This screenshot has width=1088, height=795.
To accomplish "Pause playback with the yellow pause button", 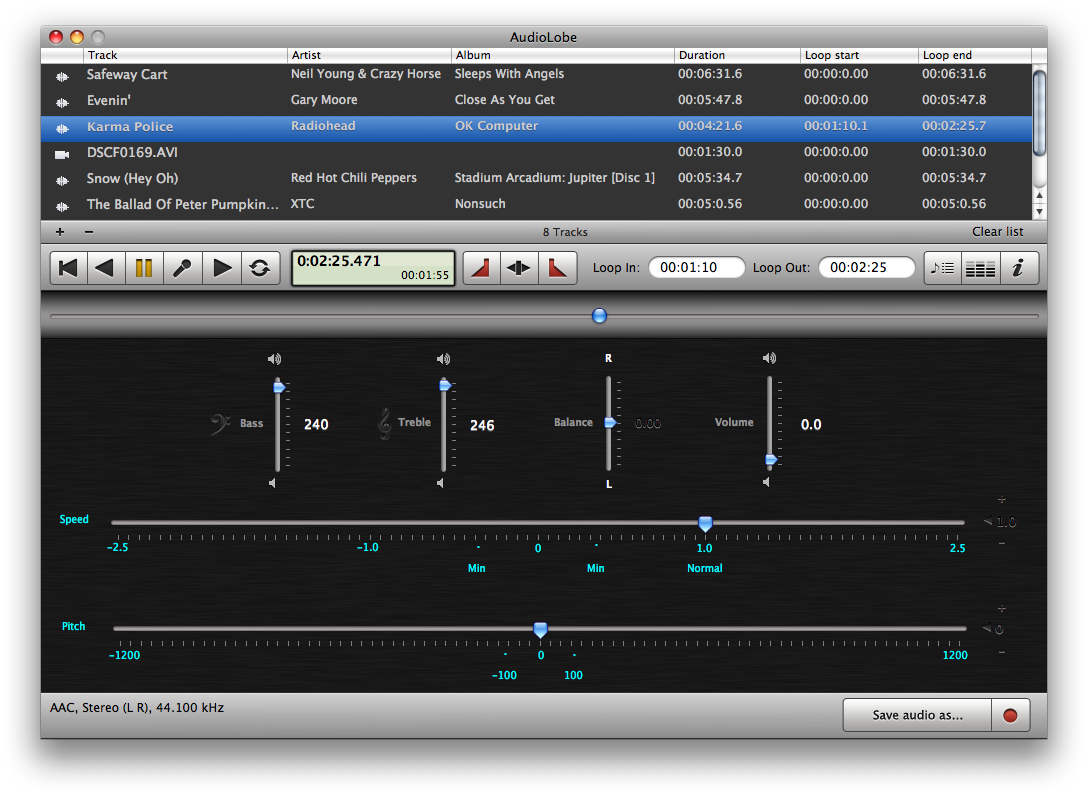I will pyautogui.click(x=144, y=268).
